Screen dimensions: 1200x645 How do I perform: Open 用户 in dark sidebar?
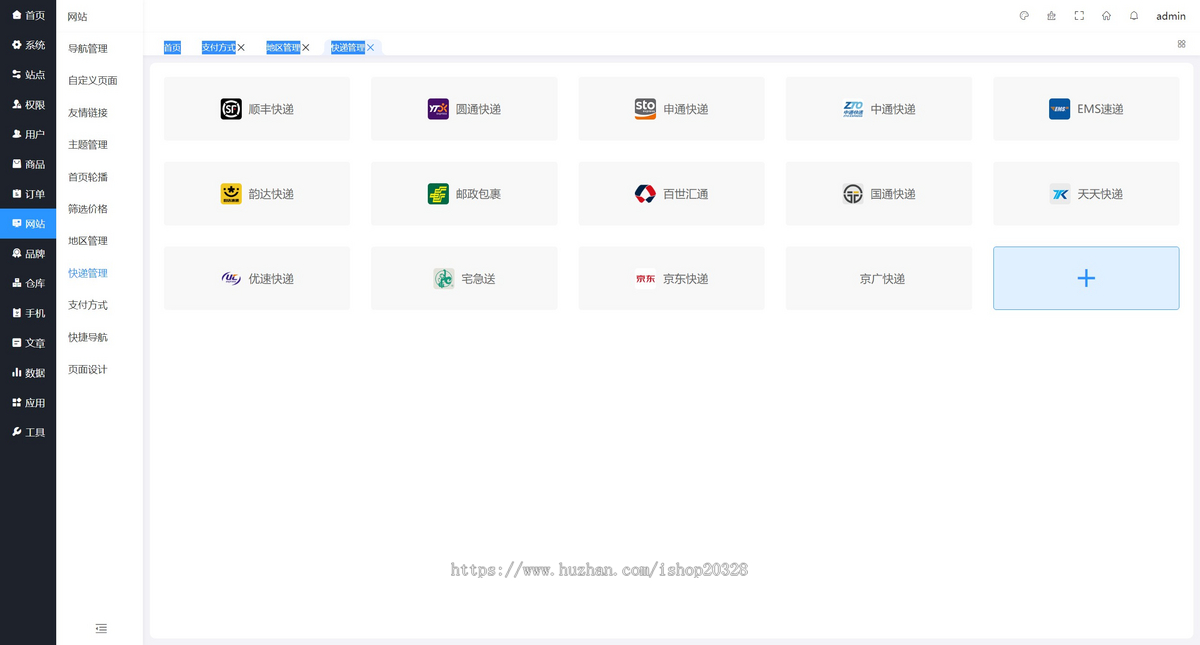(28, 134)
